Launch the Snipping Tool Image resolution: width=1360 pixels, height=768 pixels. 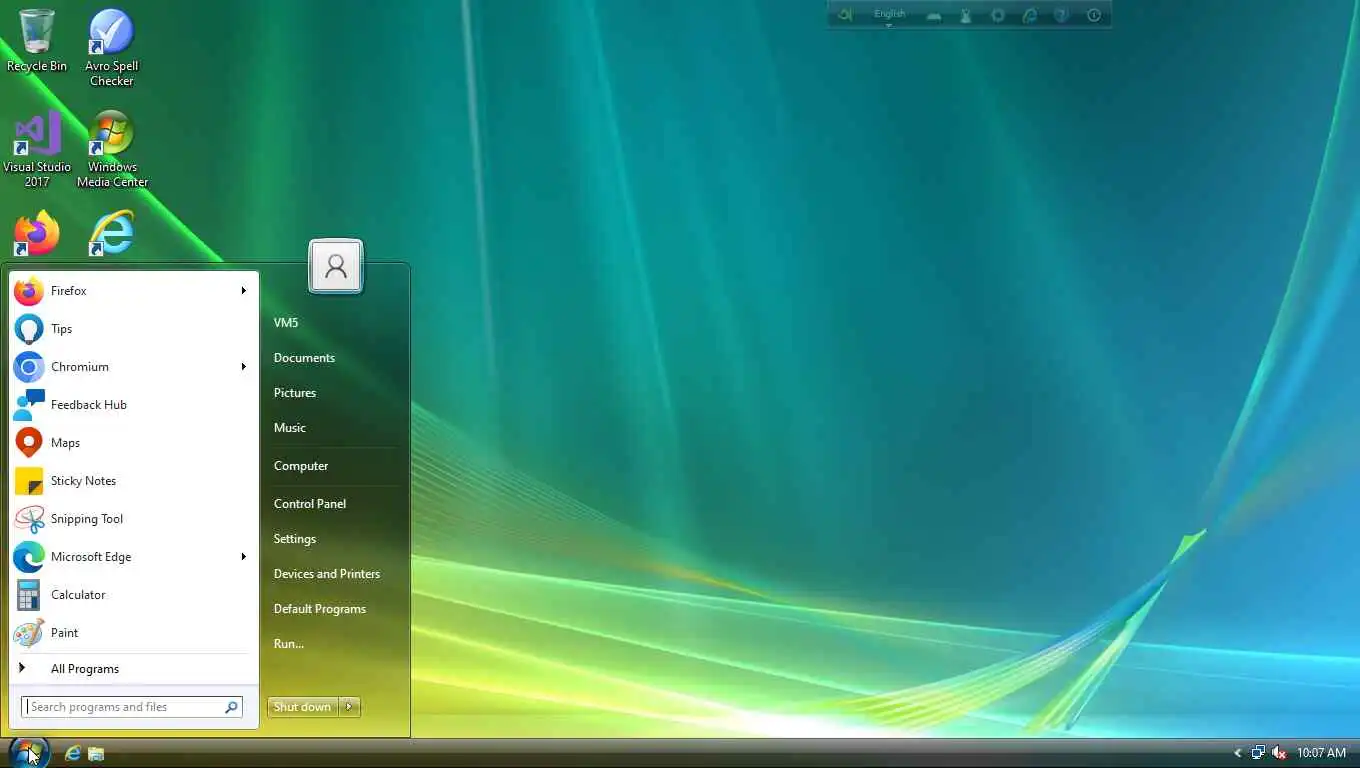pos(133,519)
